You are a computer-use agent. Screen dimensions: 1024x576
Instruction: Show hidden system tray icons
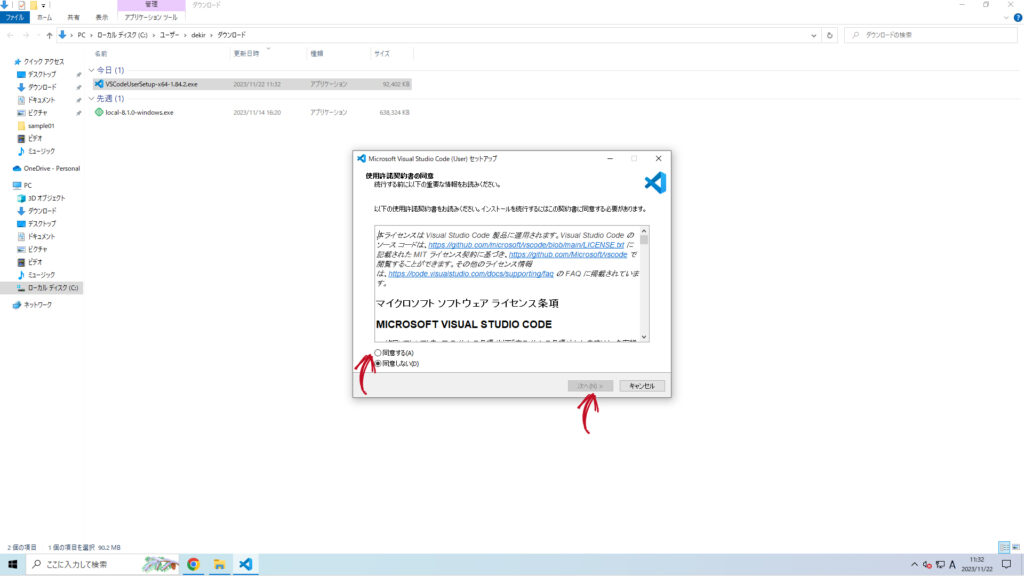click(x=914, y=565)
